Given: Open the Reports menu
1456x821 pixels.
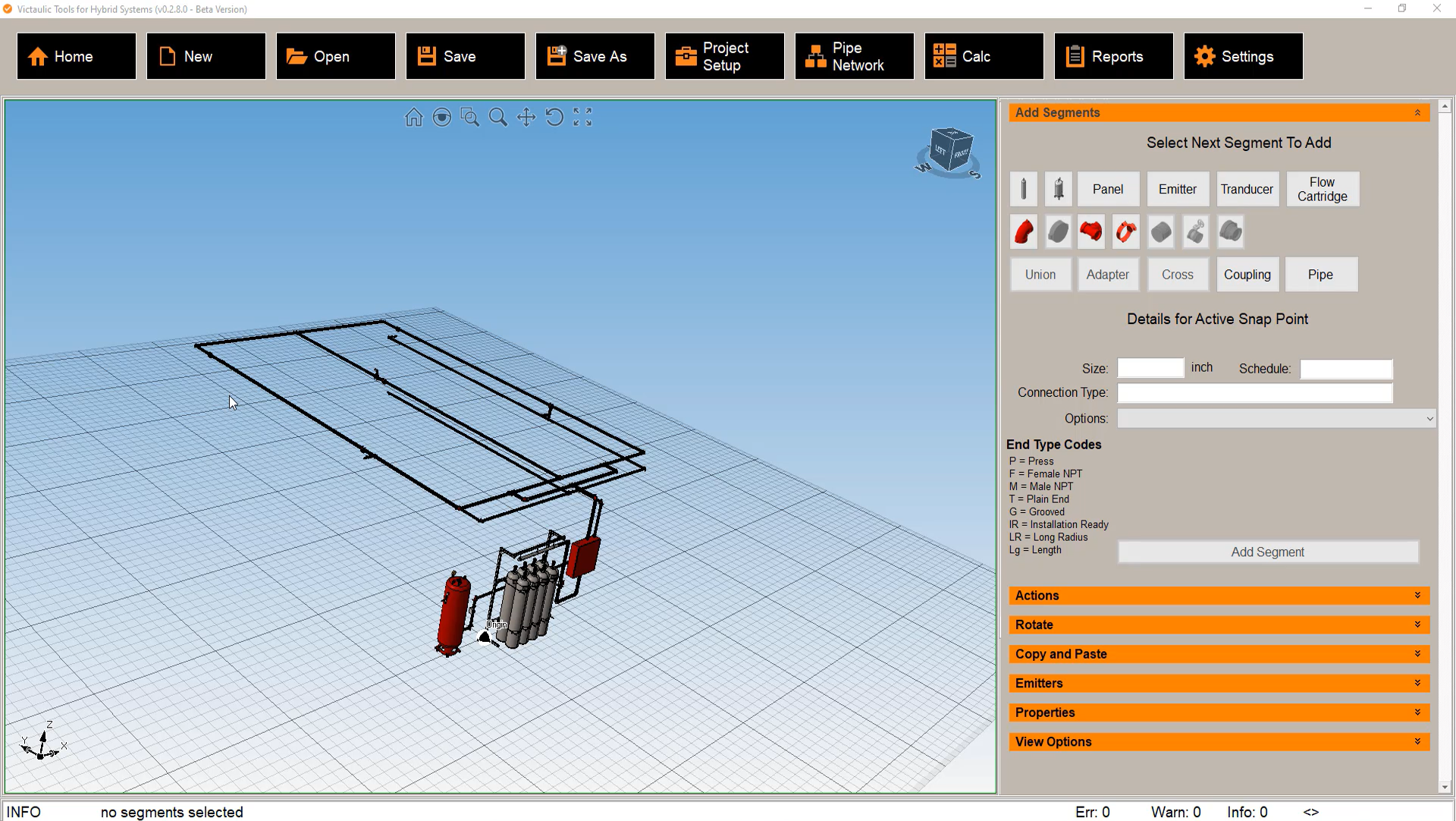Looking at the screenshot, I should pos(1114,56).
